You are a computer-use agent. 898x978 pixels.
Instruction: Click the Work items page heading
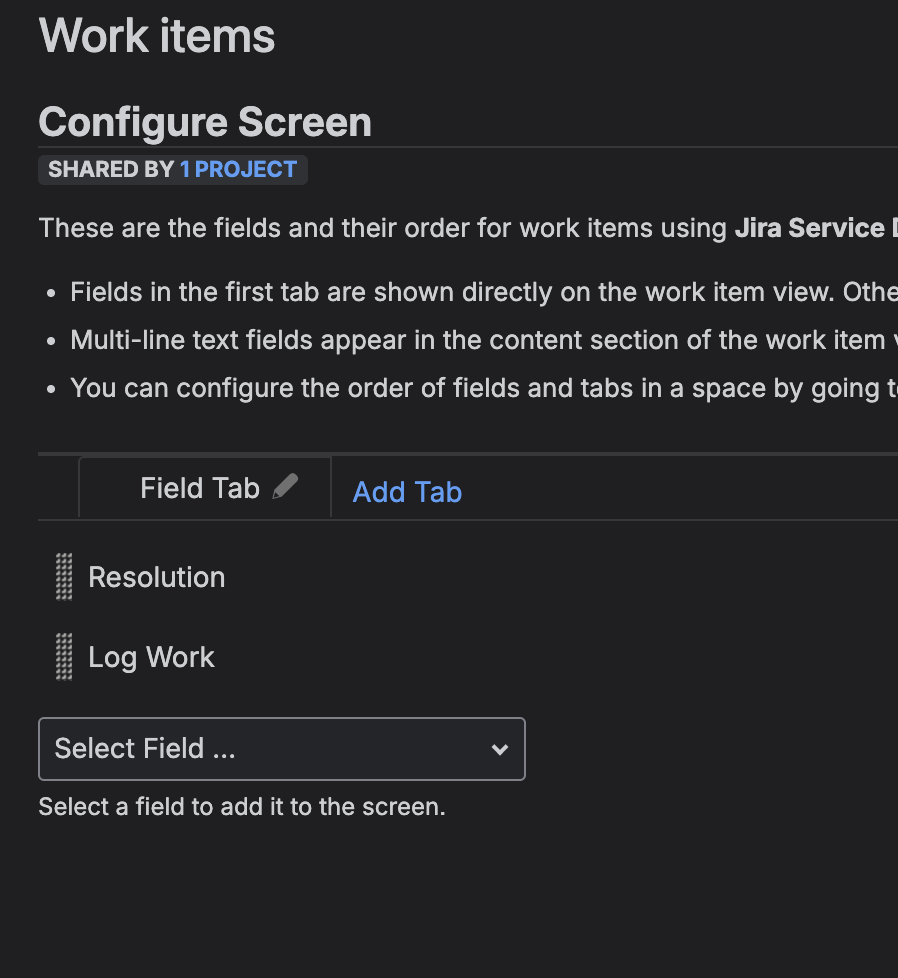click(x=156, y=36)
